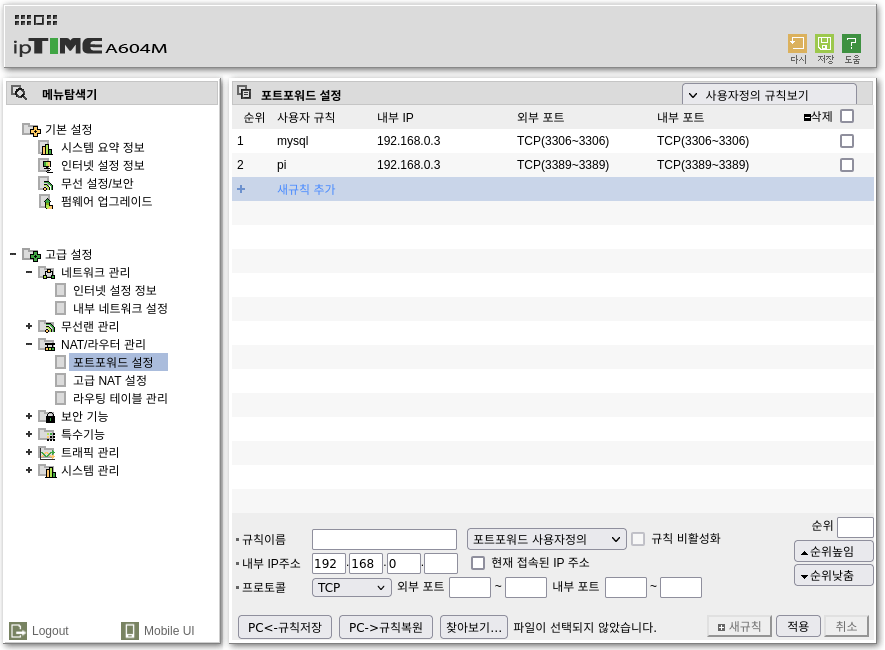Click the 다시 refresh icon in the header
The height and width of the screenshot is (650, 885).
797,44
